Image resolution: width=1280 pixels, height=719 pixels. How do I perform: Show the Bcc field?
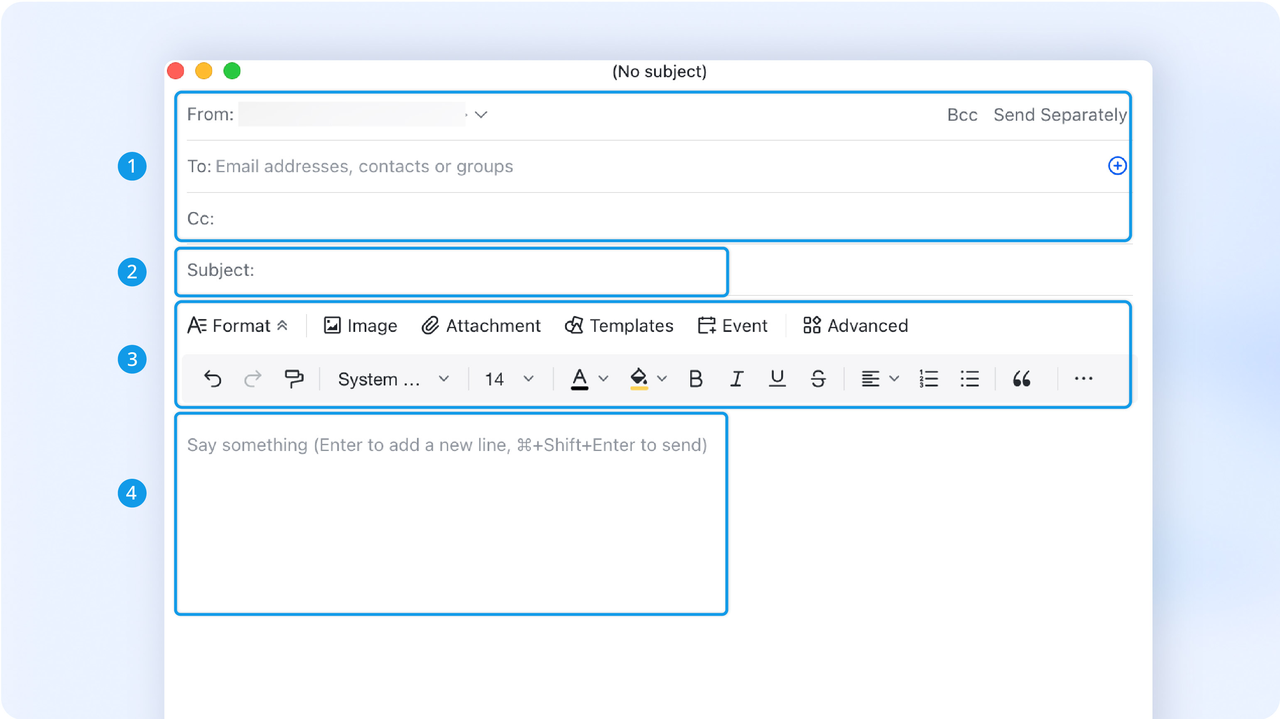coord(961,114)
